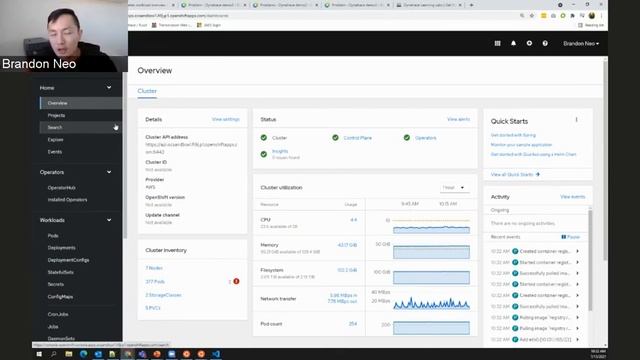Collapse the Operators navigation section

[x=109, y=172]
